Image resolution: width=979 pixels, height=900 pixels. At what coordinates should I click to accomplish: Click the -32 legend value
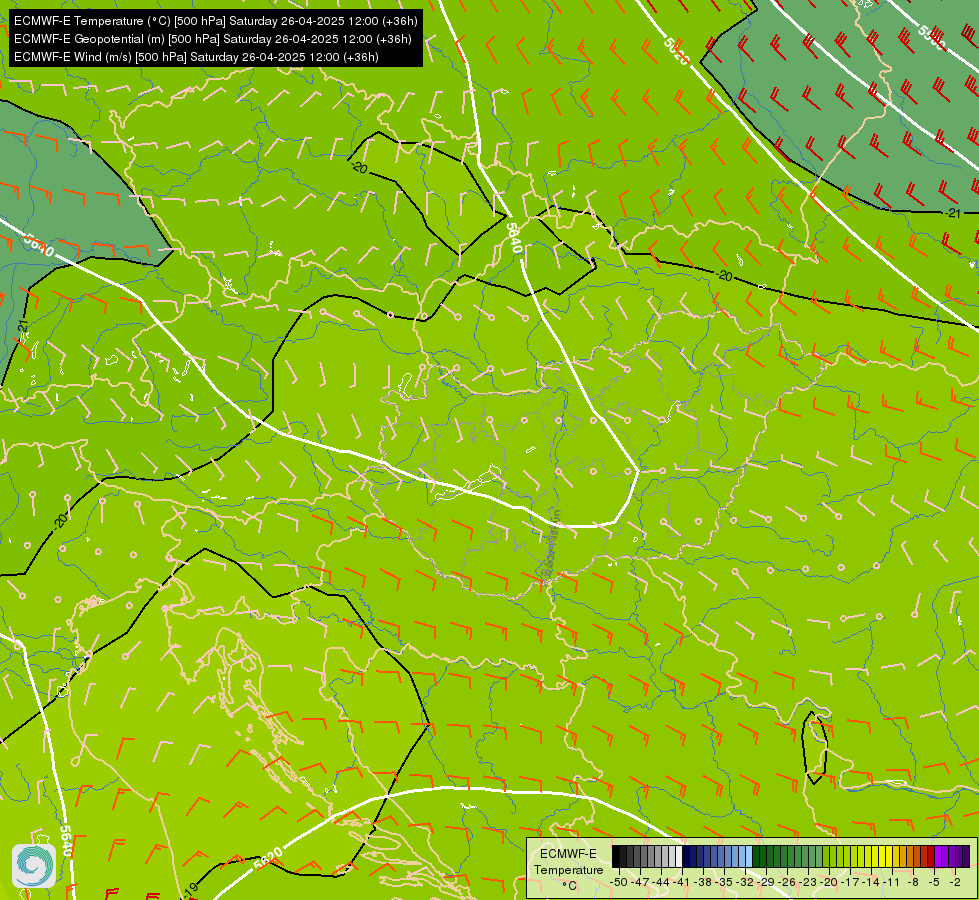click(745, 882)
